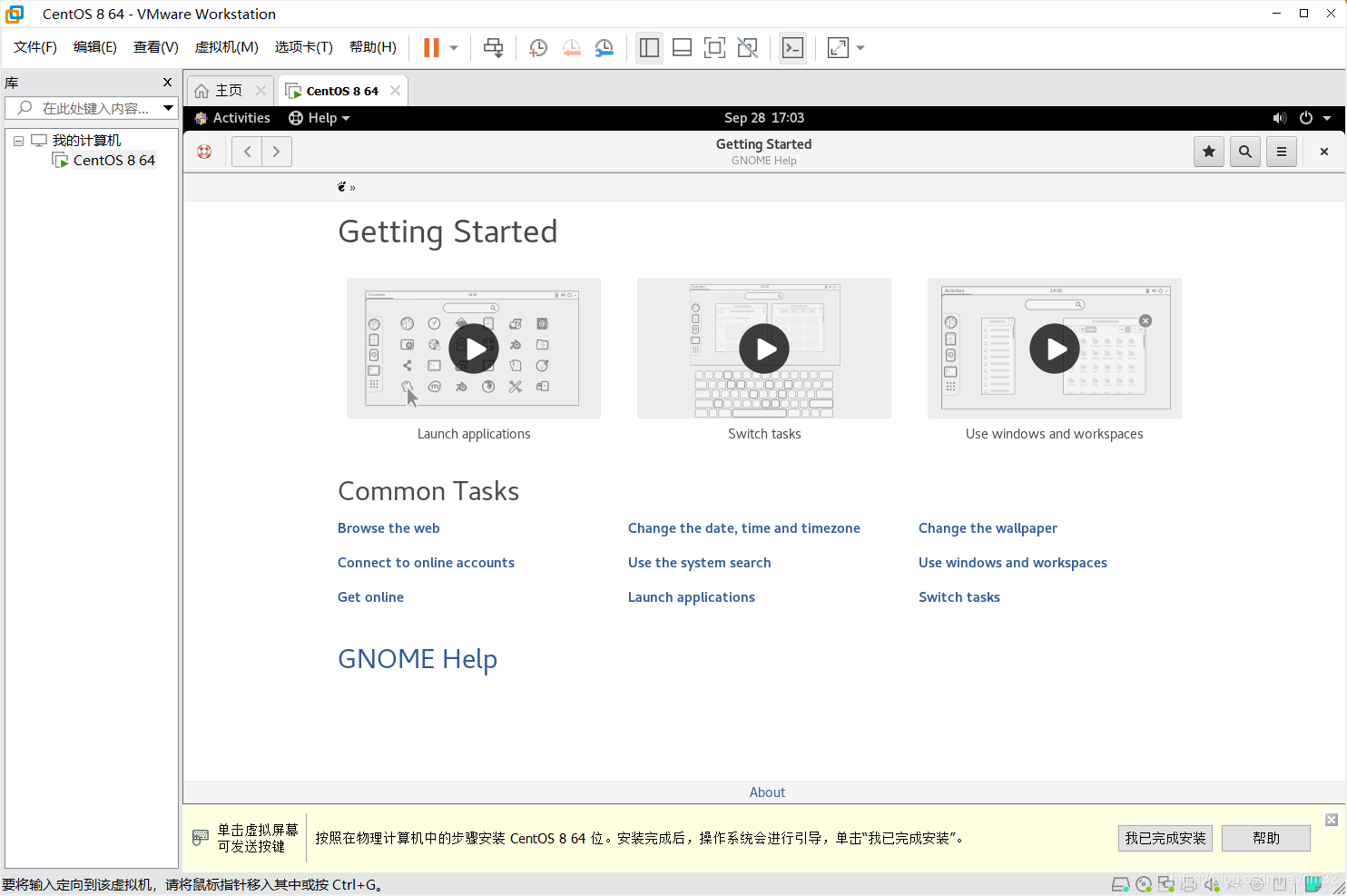Image resolution: width=1347 pixels, height=896 pixels.
Task: Play the Switch tasks video
Action: tap(764, 349)
